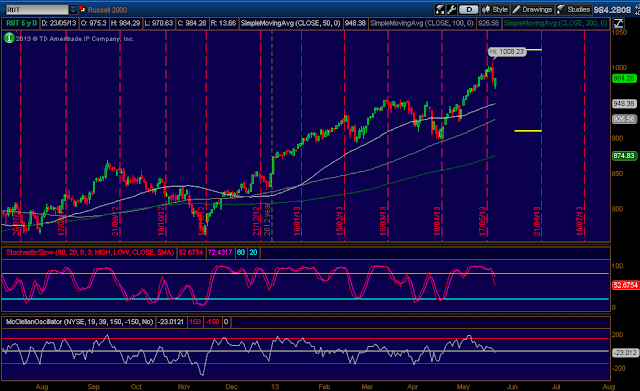Click the Russell 2000 description label

[x=107, y=10]
